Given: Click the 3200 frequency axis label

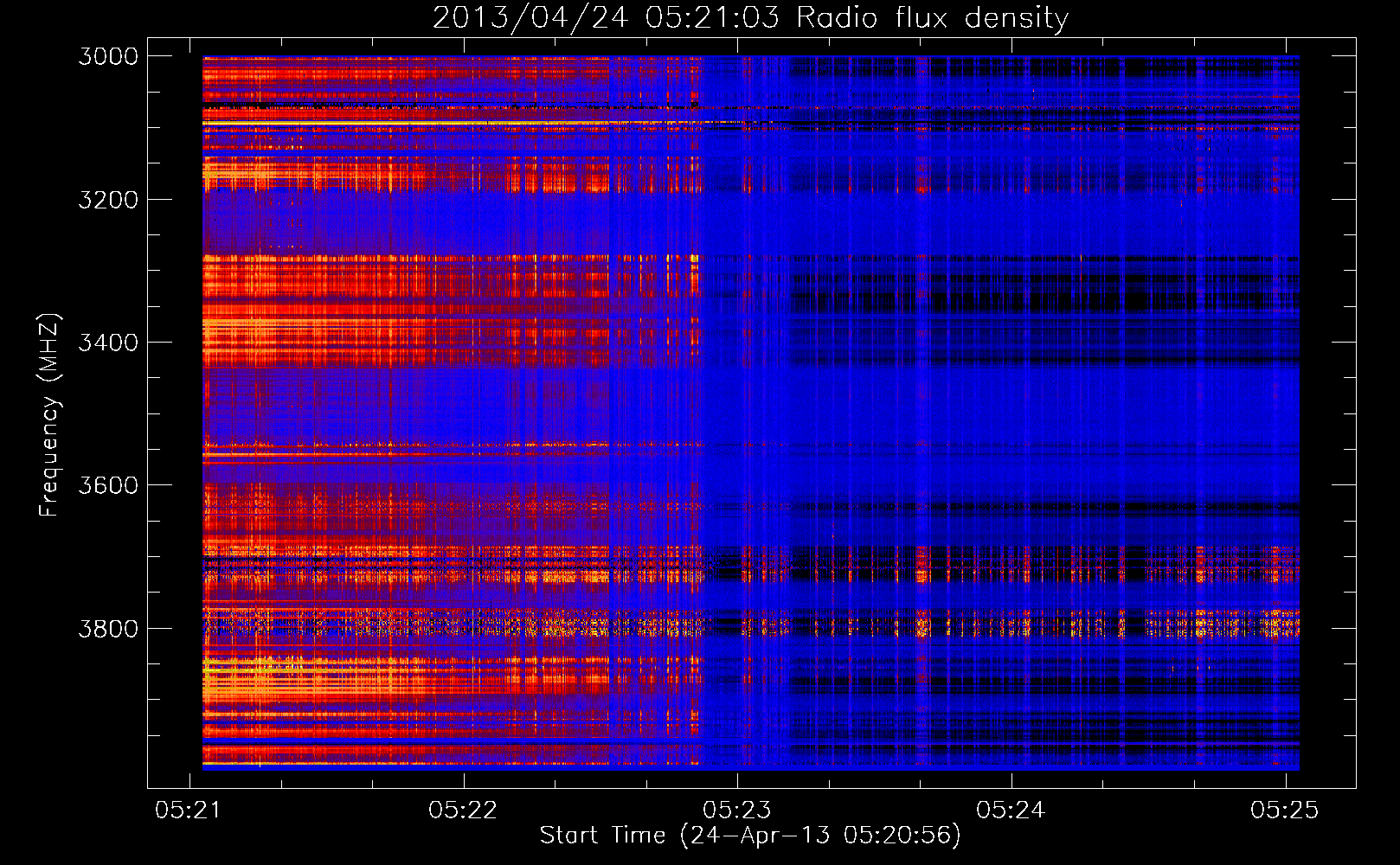Looking at the screenshot, I should click(108, 200).
